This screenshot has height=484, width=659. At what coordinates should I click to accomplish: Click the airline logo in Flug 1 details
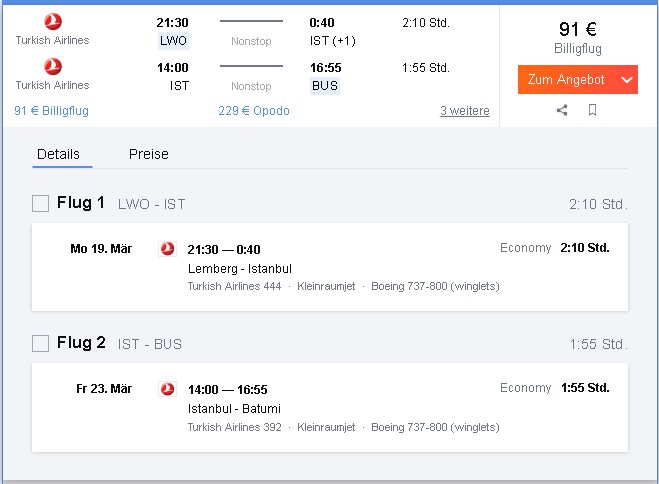point(167,249)
